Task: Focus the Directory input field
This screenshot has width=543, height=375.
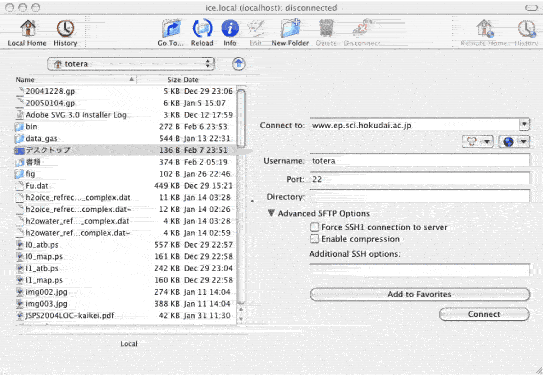Action: [419, 196]
